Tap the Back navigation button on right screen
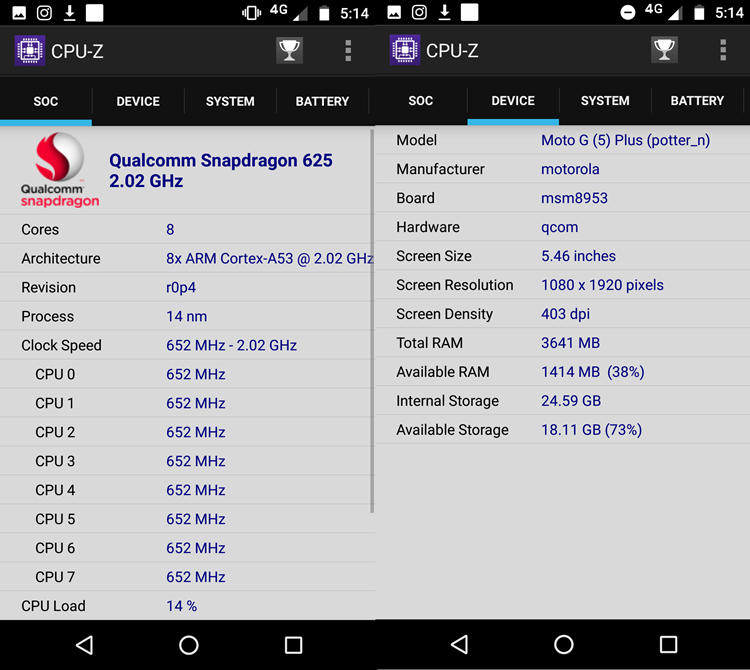The height and width of the screenshot is (670, 750). click(x=460, y=644)
